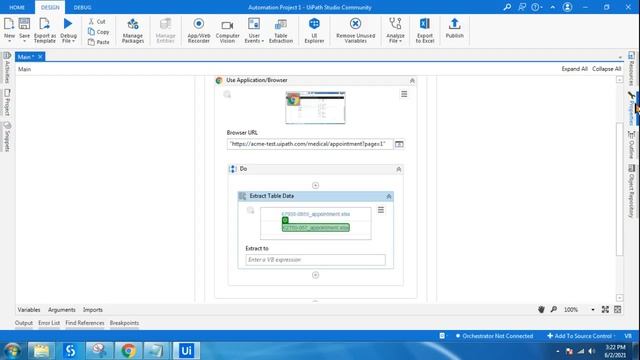Viewport: 640px width, 360px height.
Task: Click Remove Unused Variables
Action: click(356, 30)
